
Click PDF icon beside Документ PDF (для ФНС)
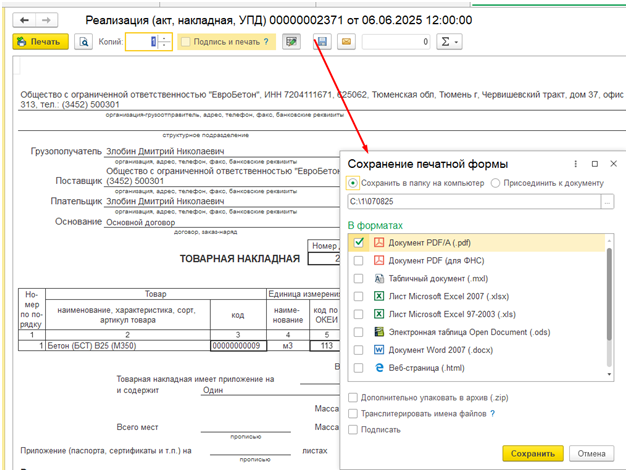(378, 260)
